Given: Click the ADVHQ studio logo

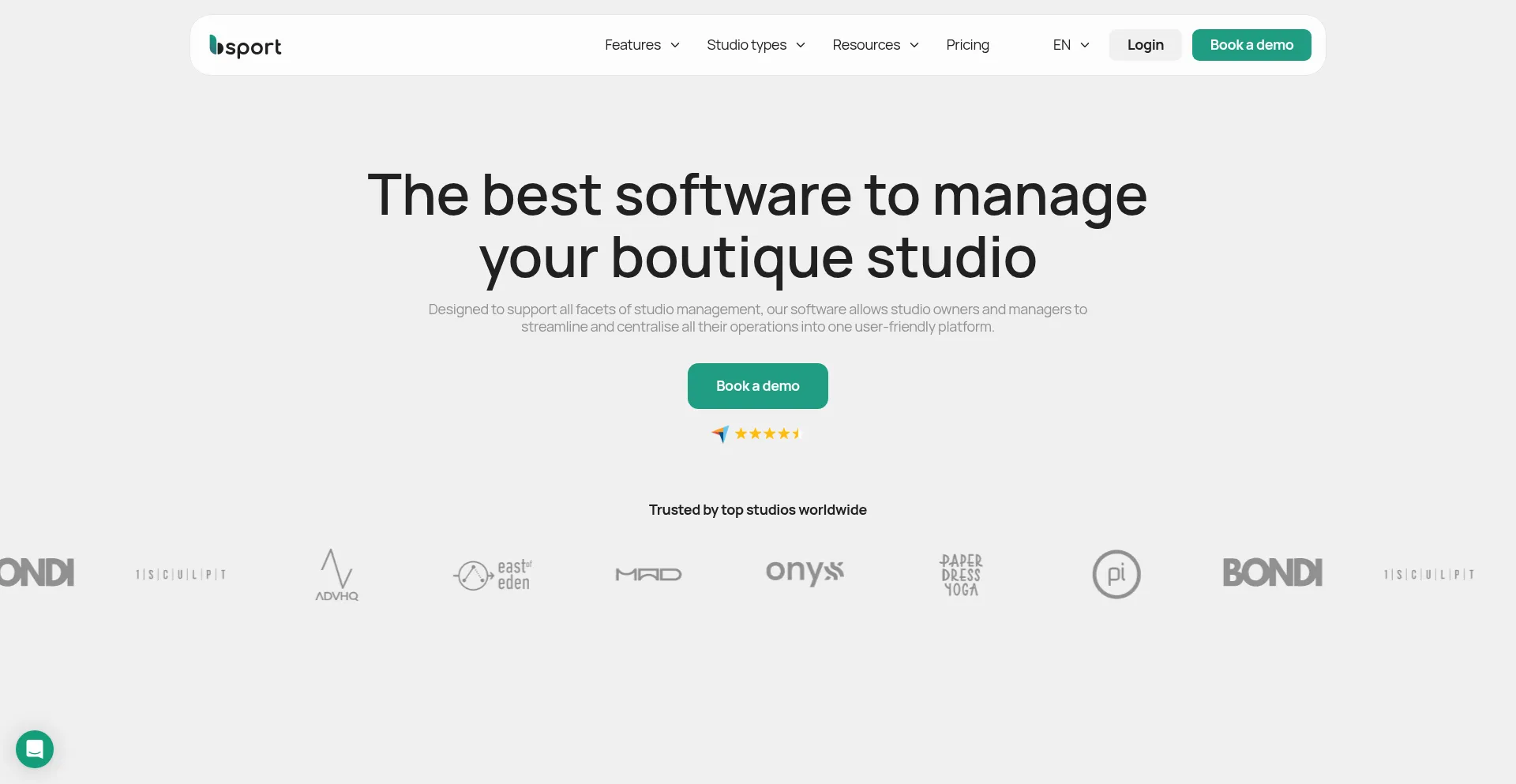Looking at the screenshot, I should pos(336,575).
